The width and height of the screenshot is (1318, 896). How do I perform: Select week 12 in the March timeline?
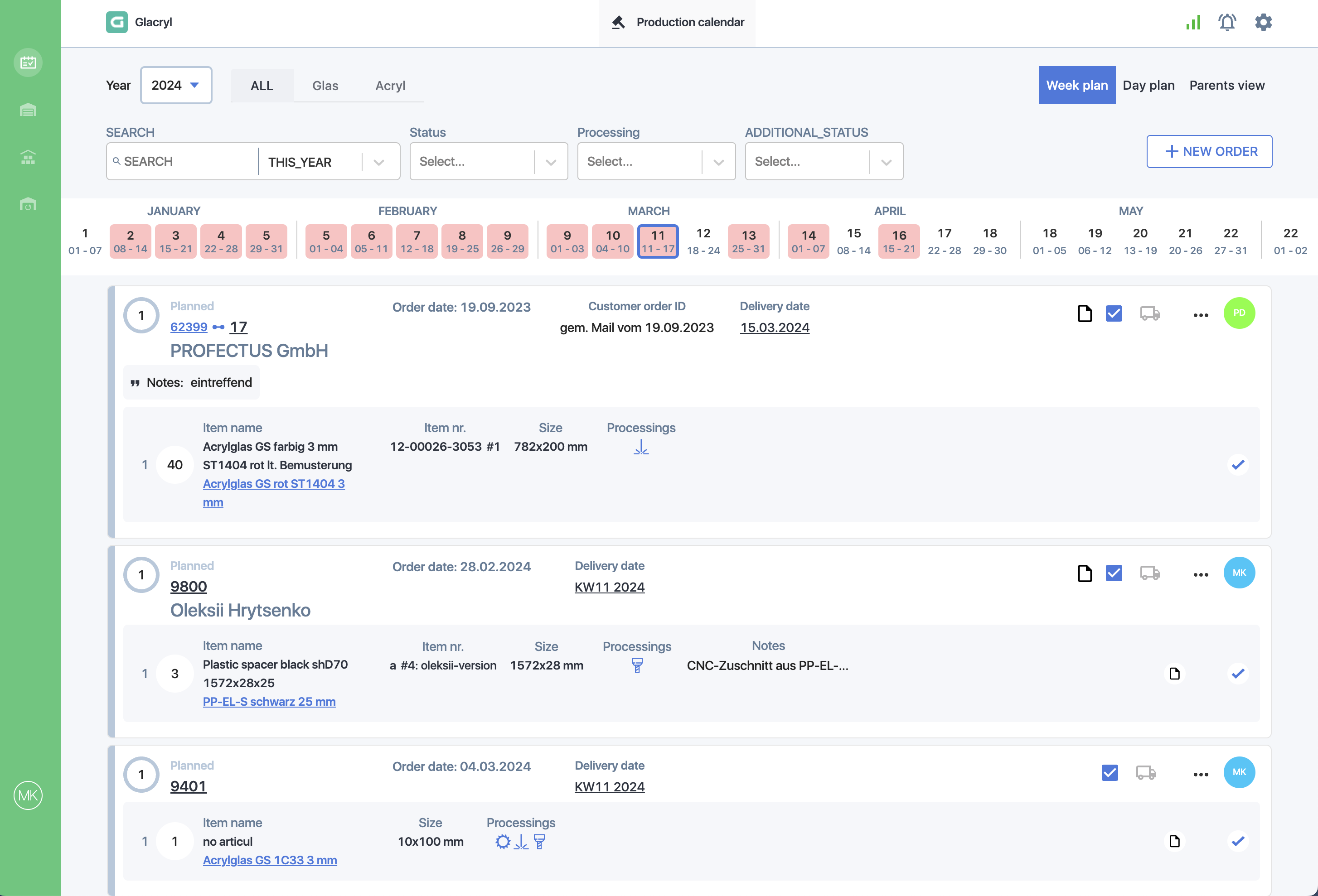(703, 241)
